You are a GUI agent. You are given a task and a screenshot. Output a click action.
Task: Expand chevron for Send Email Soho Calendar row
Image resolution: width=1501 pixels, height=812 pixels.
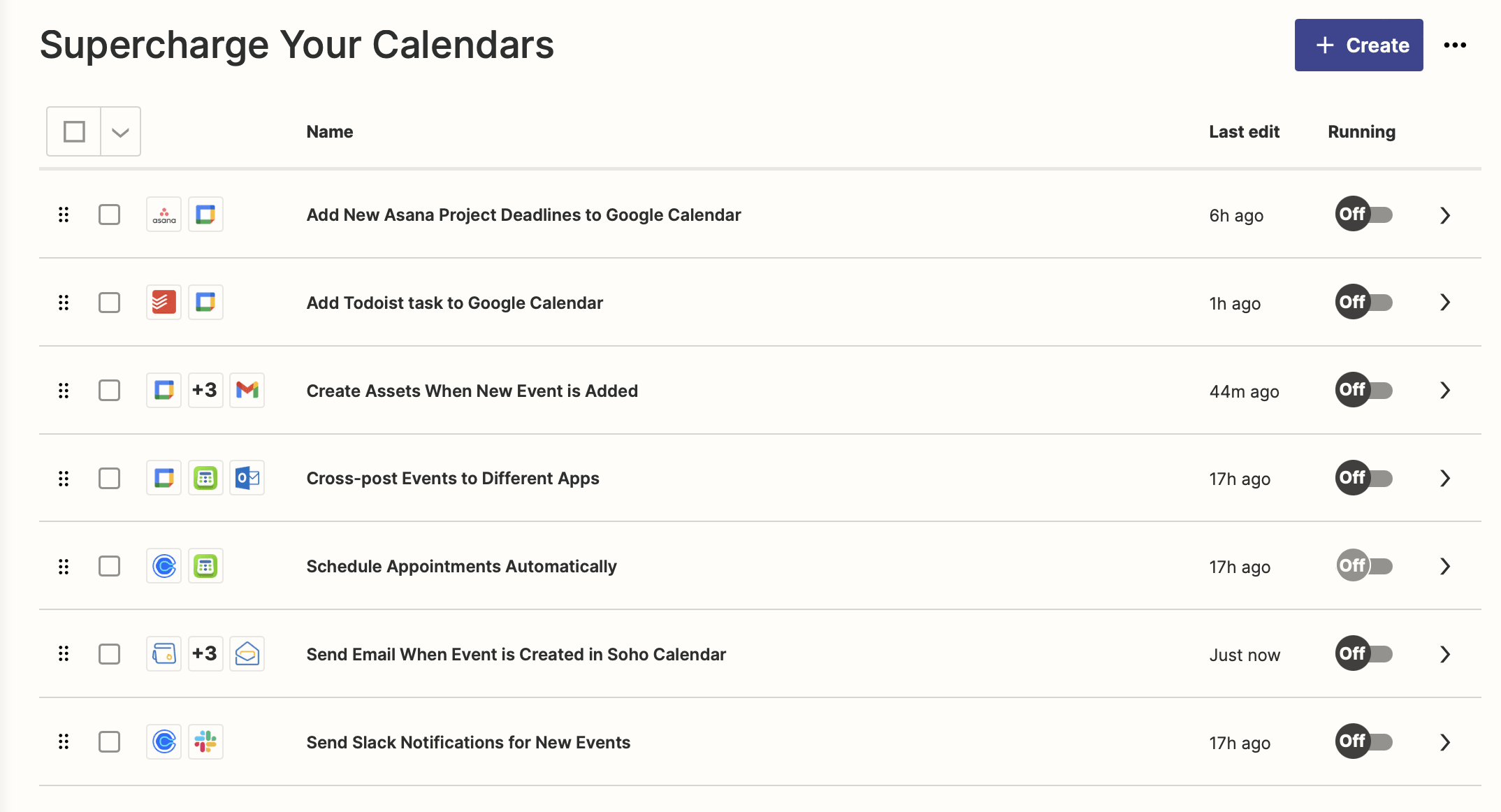pyautogui.click(x=1445, y=654)
